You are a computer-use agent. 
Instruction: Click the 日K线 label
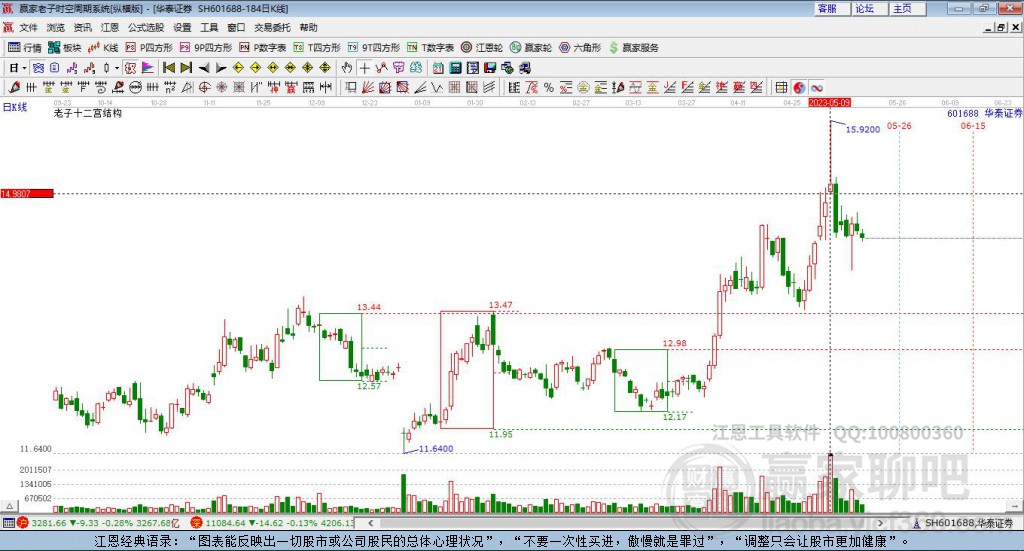point(15,107)
